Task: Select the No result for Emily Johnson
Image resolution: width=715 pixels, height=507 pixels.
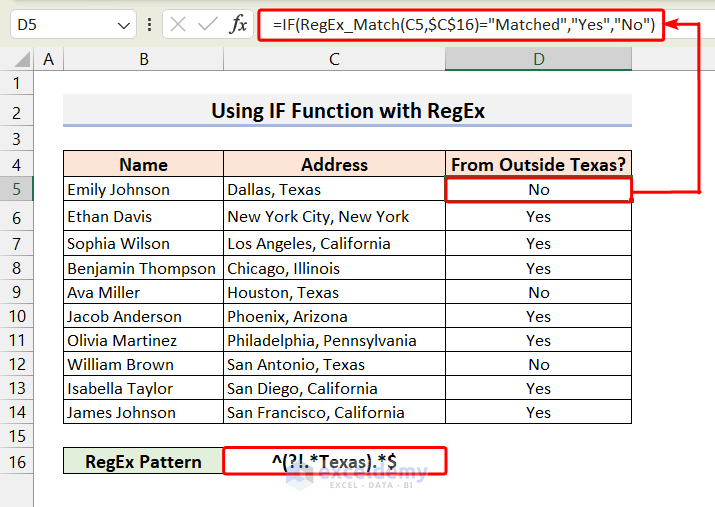Action: pos(539,189)
